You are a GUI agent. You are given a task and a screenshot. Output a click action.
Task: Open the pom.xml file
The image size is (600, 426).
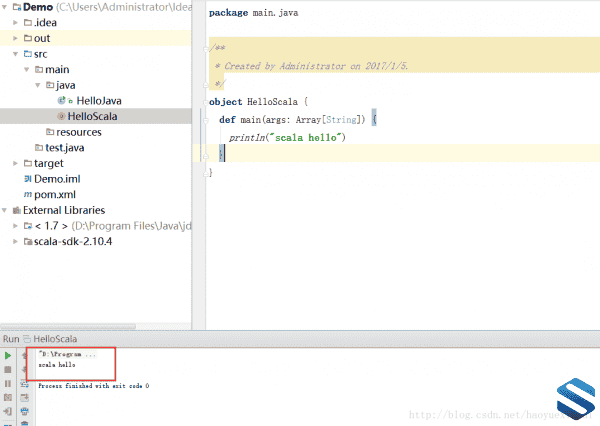click(55, 194)
